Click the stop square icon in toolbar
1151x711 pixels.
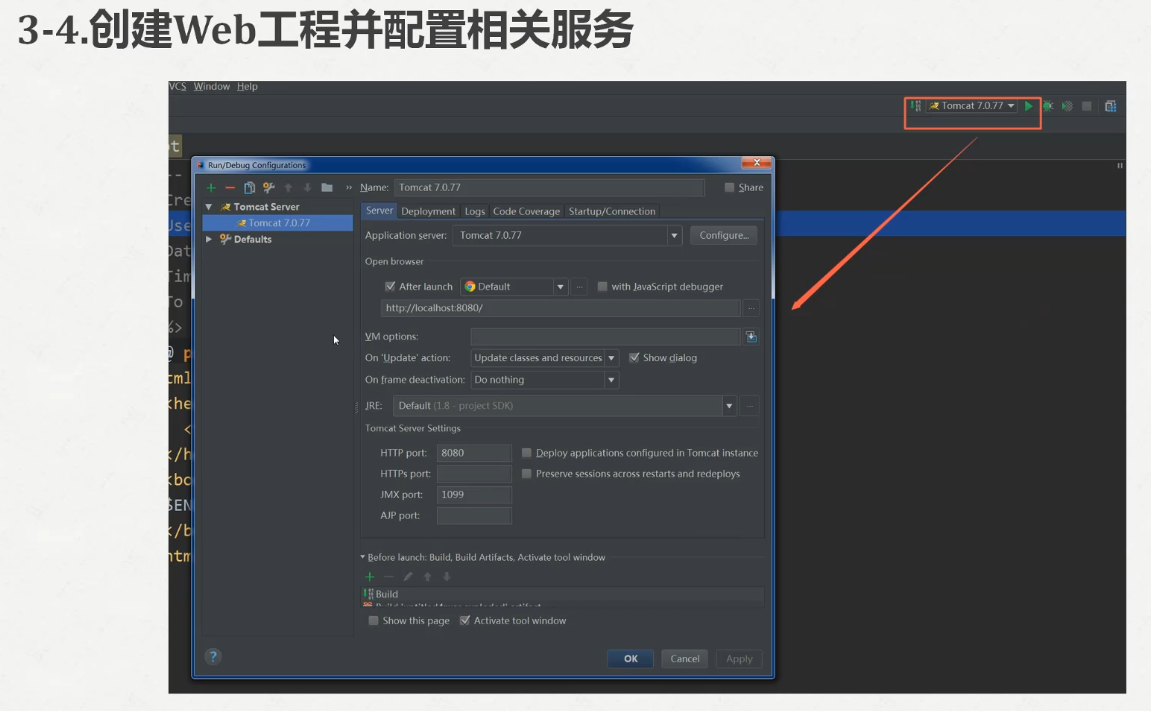click(x=1087, y=106)
